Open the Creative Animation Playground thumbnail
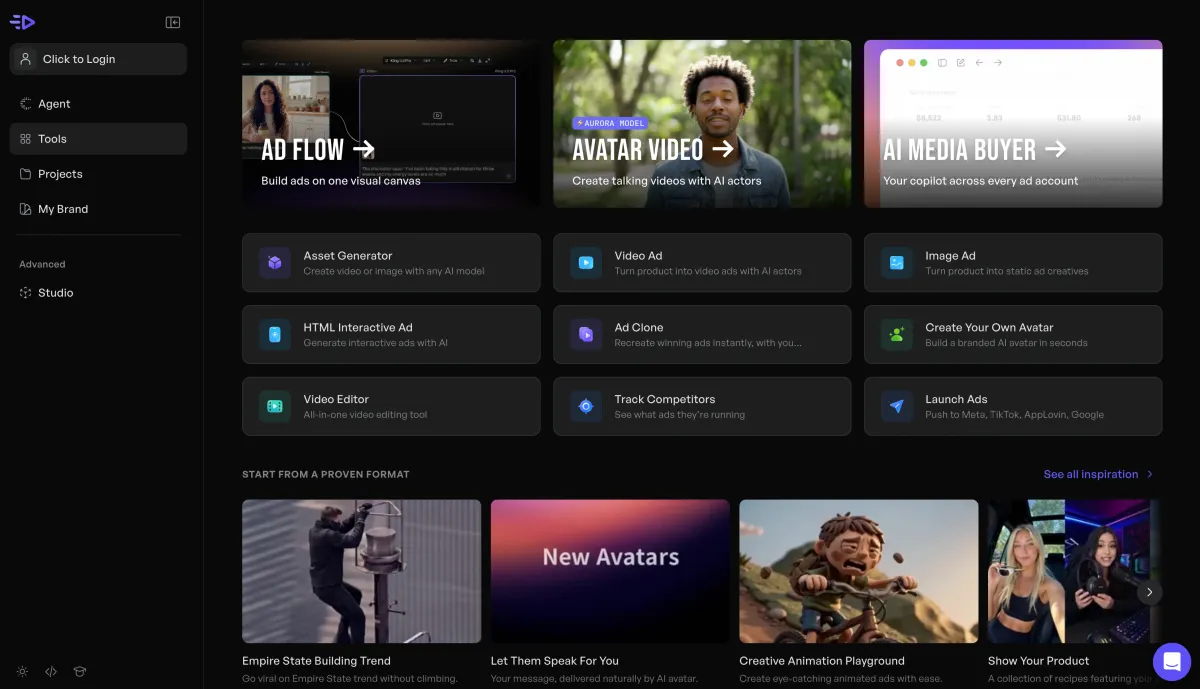 [x=858, y=571]
